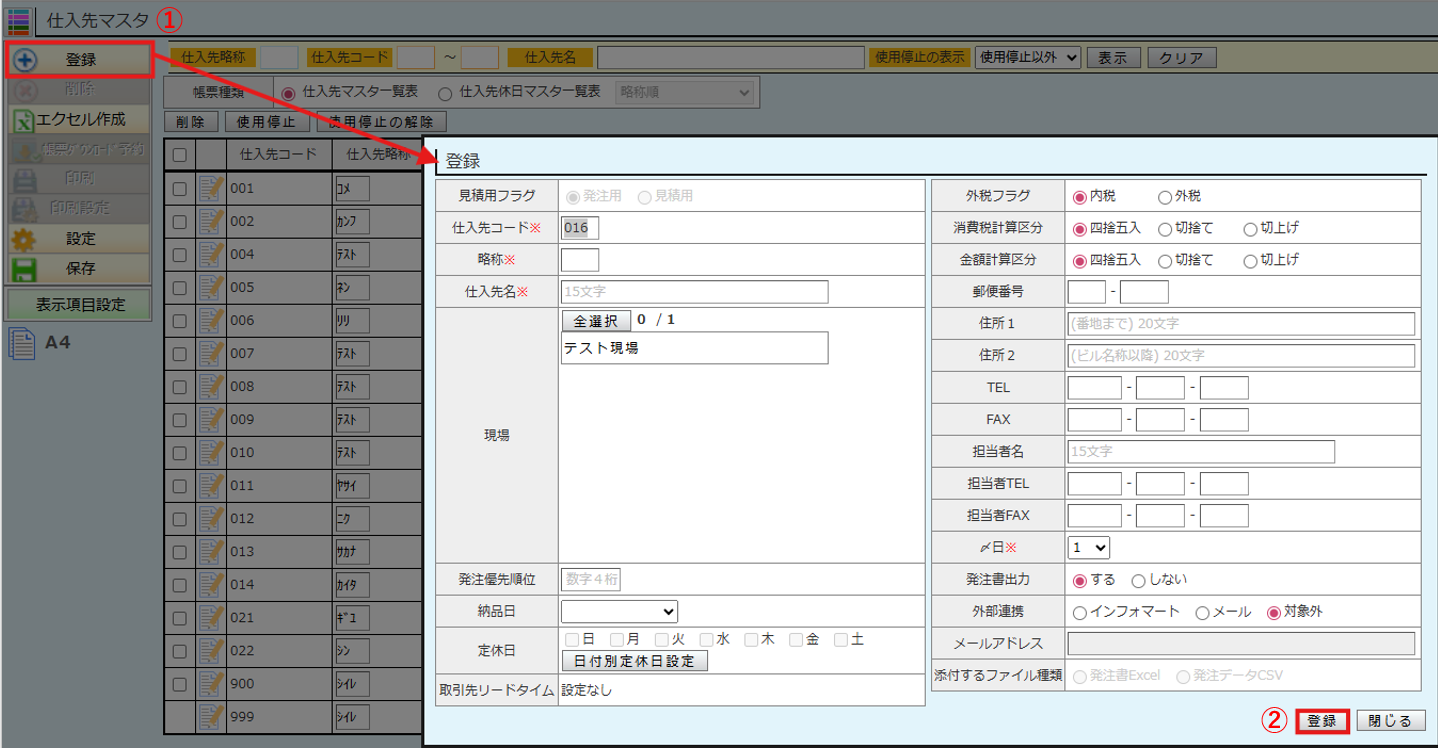The width and height of the screenshot is (1438, 748).
Task: Check the 月 holiday checkbox
Action: pyautogui.click(x=617, y=639)
